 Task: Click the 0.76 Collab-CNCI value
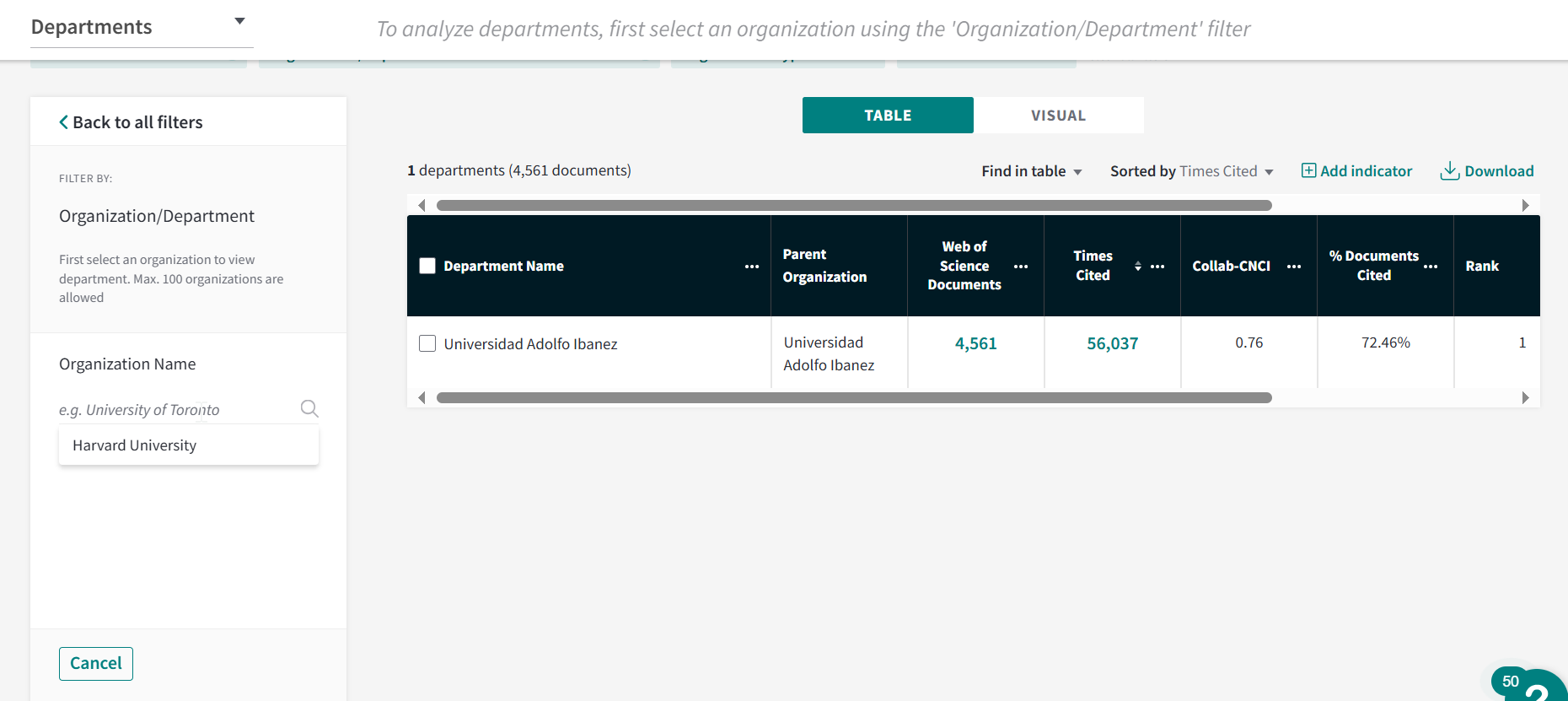click(x=1248, y=342)
